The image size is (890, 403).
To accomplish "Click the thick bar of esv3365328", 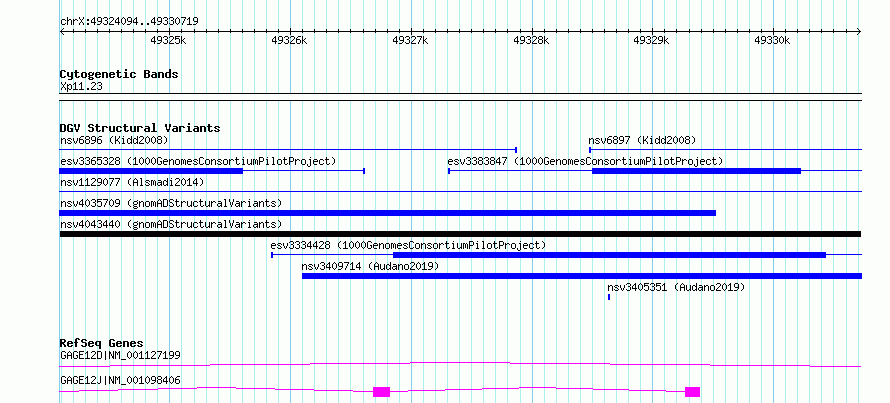I will [151, 171].
